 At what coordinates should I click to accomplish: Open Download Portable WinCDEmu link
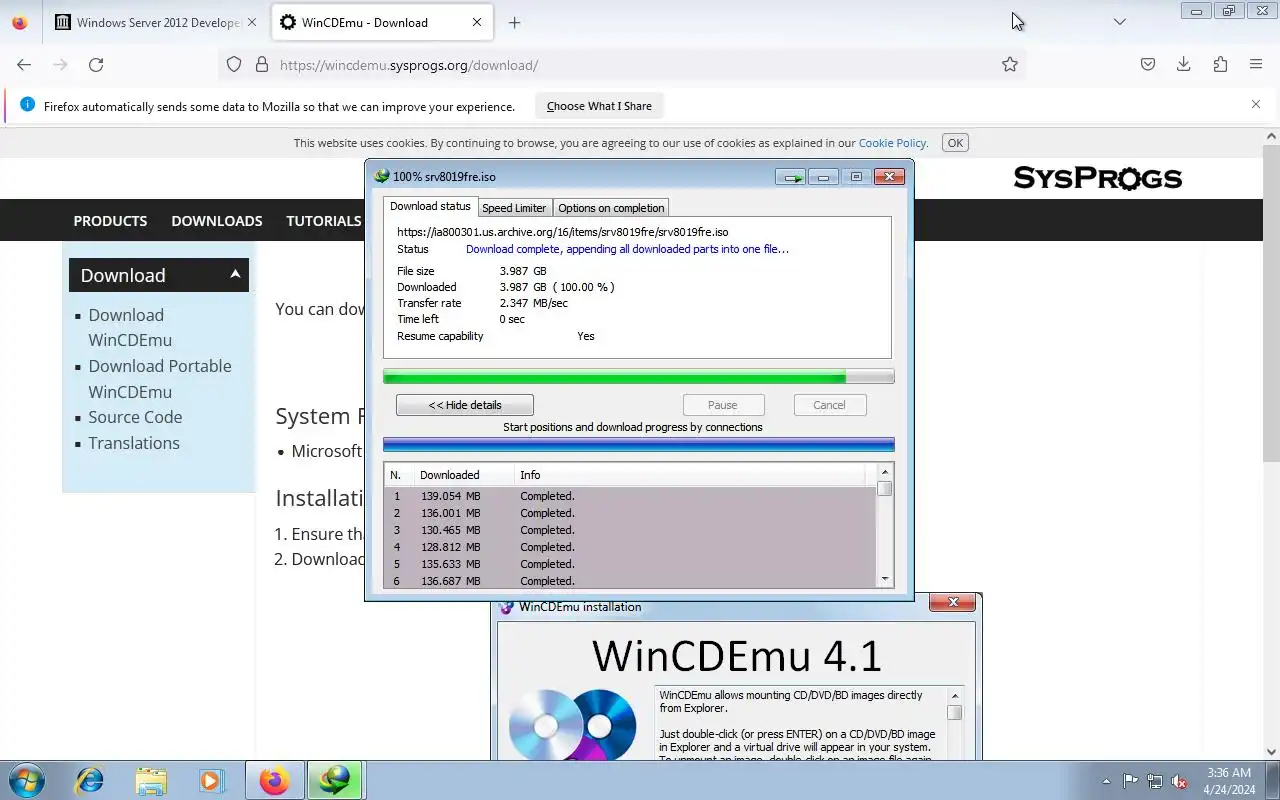pos(160,379)
